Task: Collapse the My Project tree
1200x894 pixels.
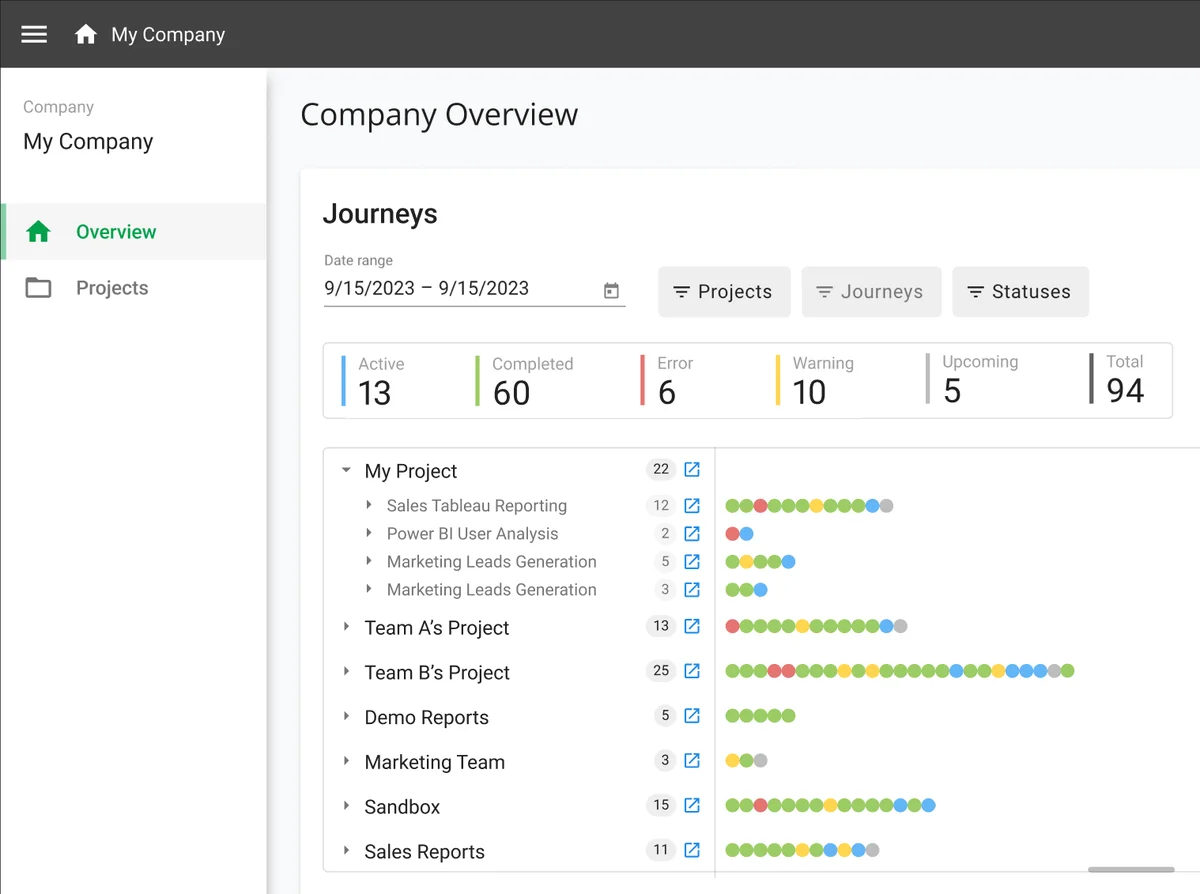Action: (x=346, y=470)
